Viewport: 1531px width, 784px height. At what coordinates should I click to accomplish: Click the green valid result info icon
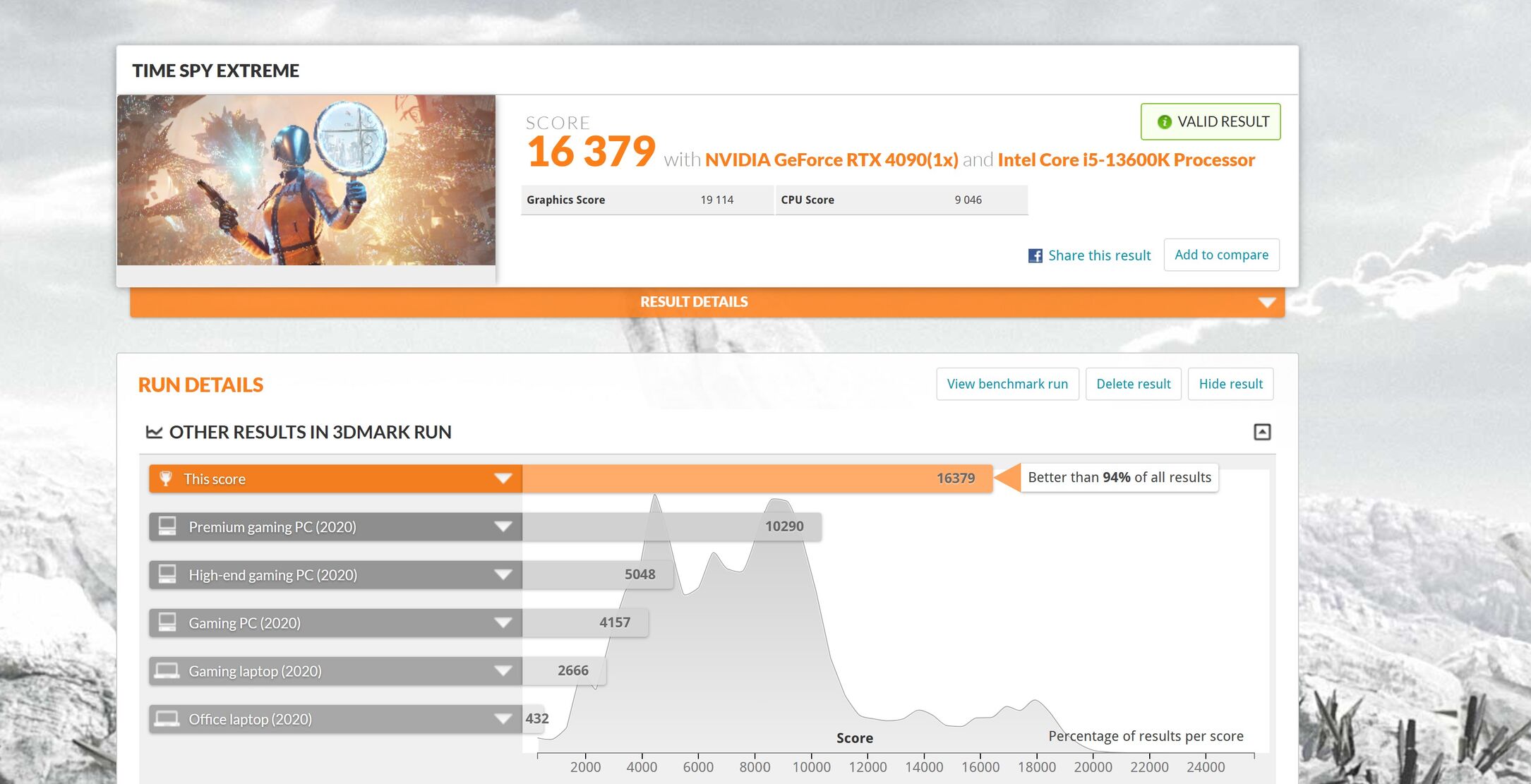1164,122
